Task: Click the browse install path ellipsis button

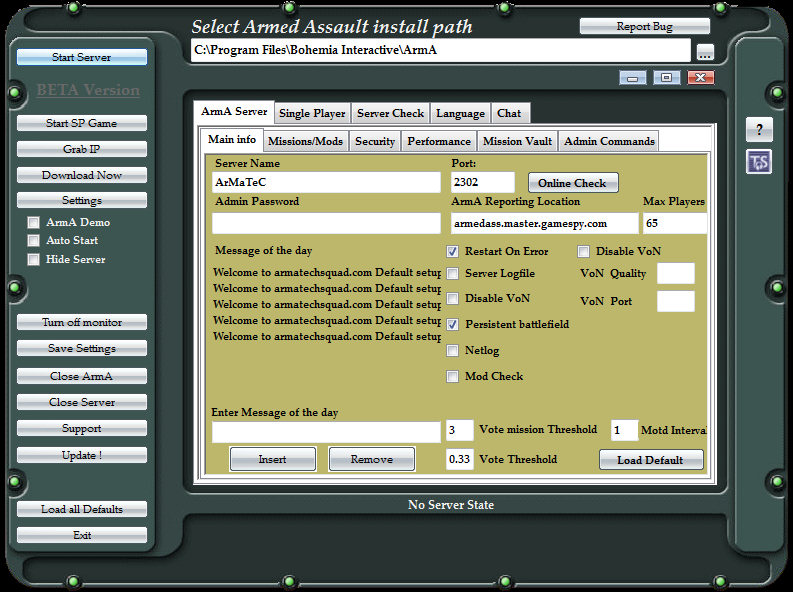Action: [x=705, y=52]
